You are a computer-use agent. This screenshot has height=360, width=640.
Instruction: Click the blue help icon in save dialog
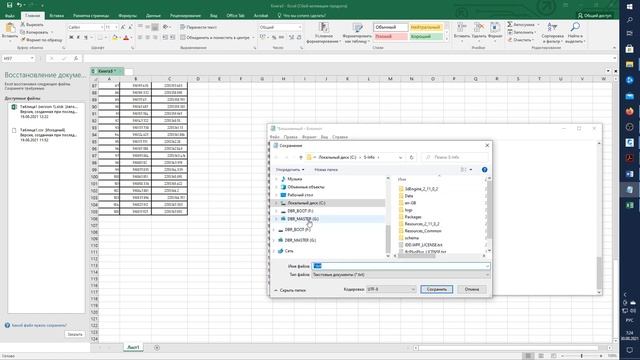tap(484, 169)
